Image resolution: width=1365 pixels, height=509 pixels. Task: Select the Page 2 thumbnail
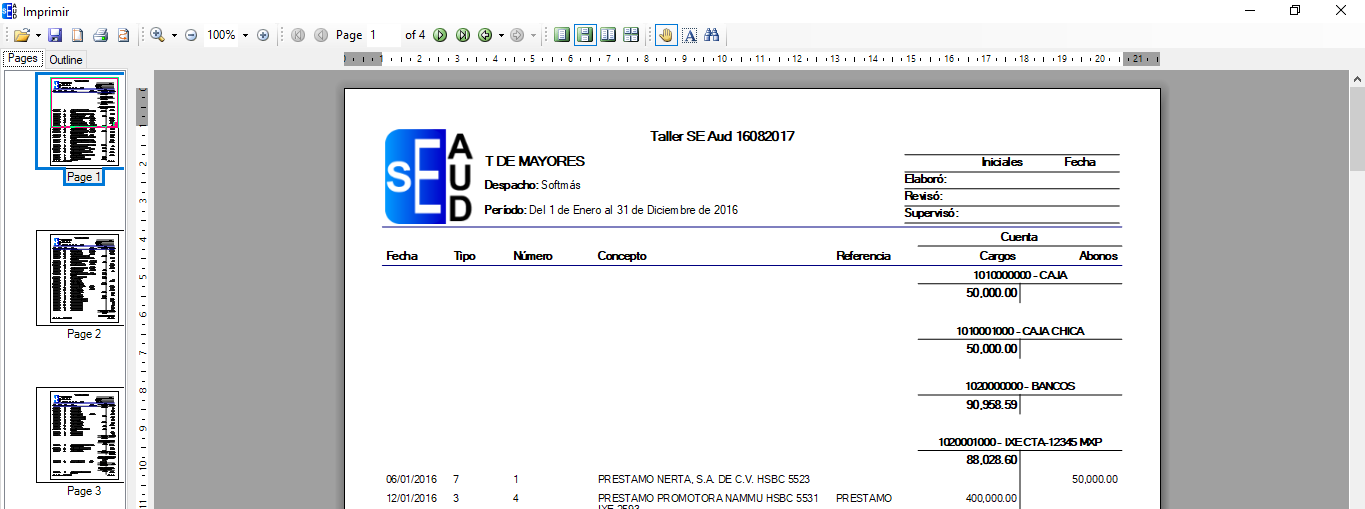click(x=80, y=278)
